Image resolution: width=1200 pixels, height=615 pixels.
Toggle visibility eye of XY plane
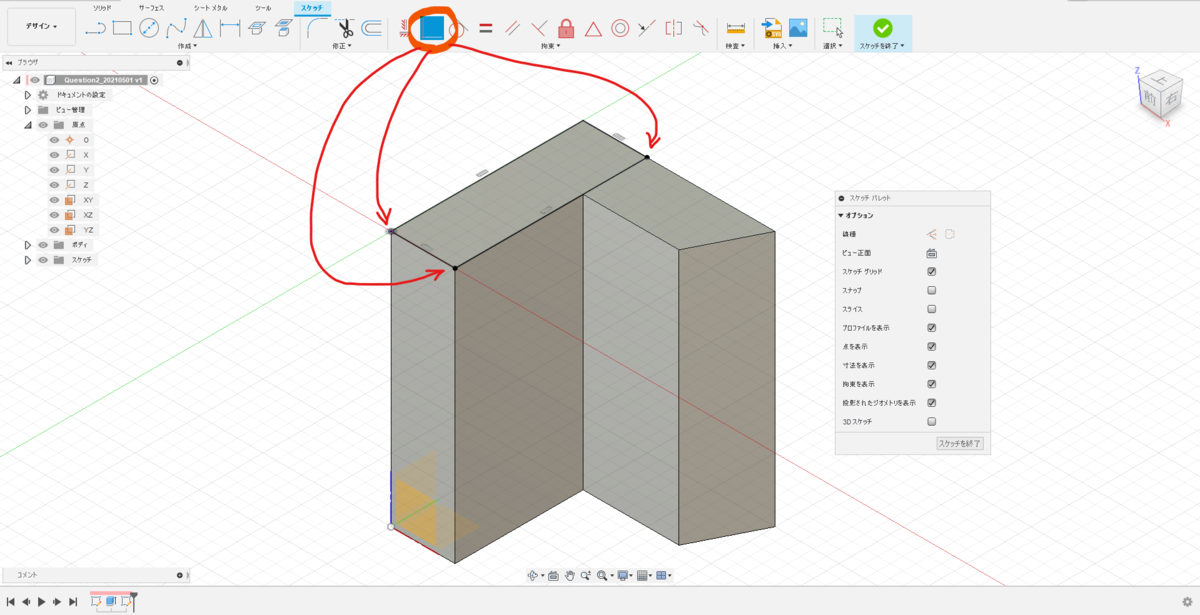pyautogui.click(x=55, y=200)
